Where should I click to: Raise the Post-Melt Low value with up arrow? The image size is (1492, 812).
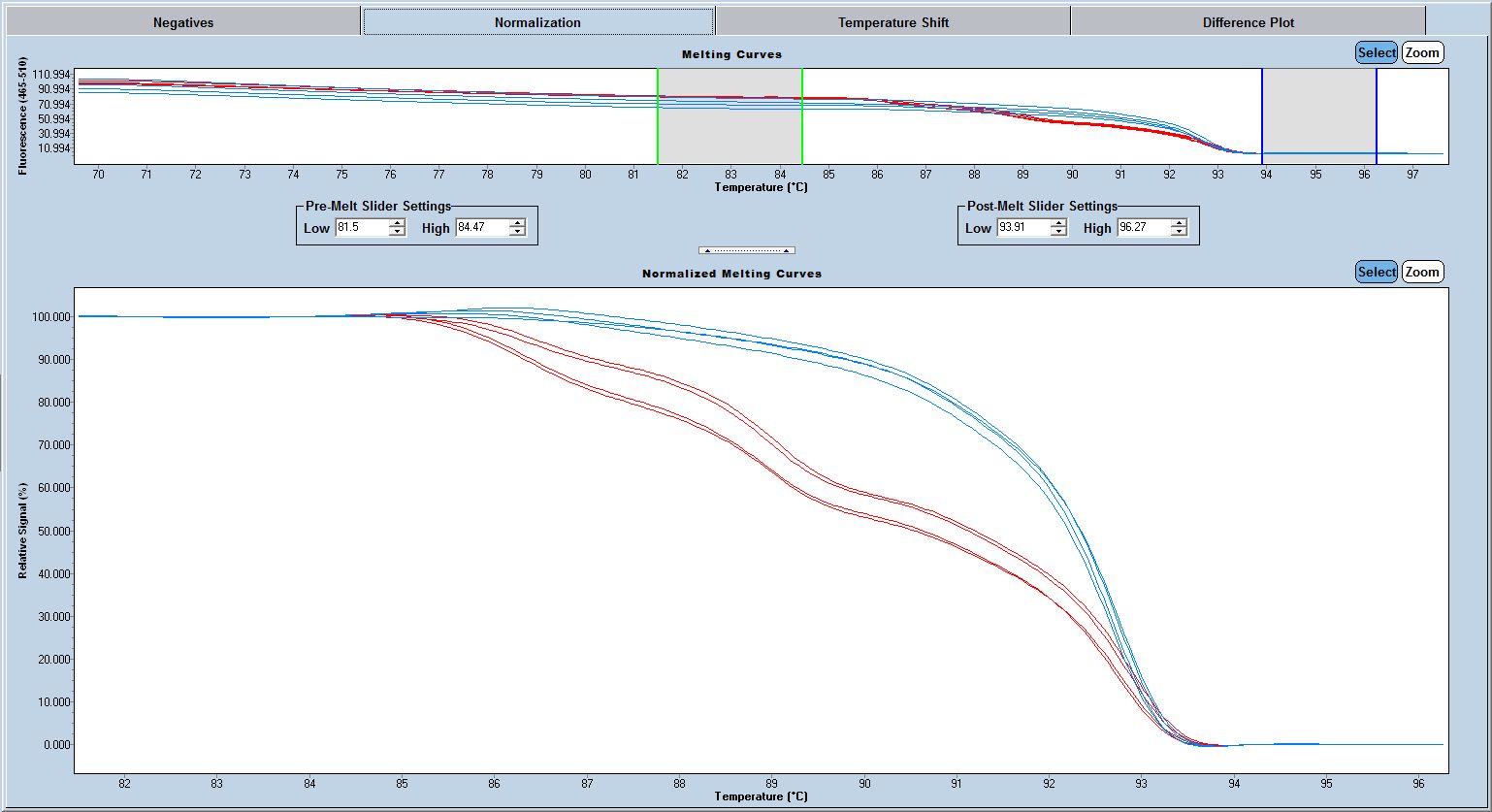[1058, 223]
